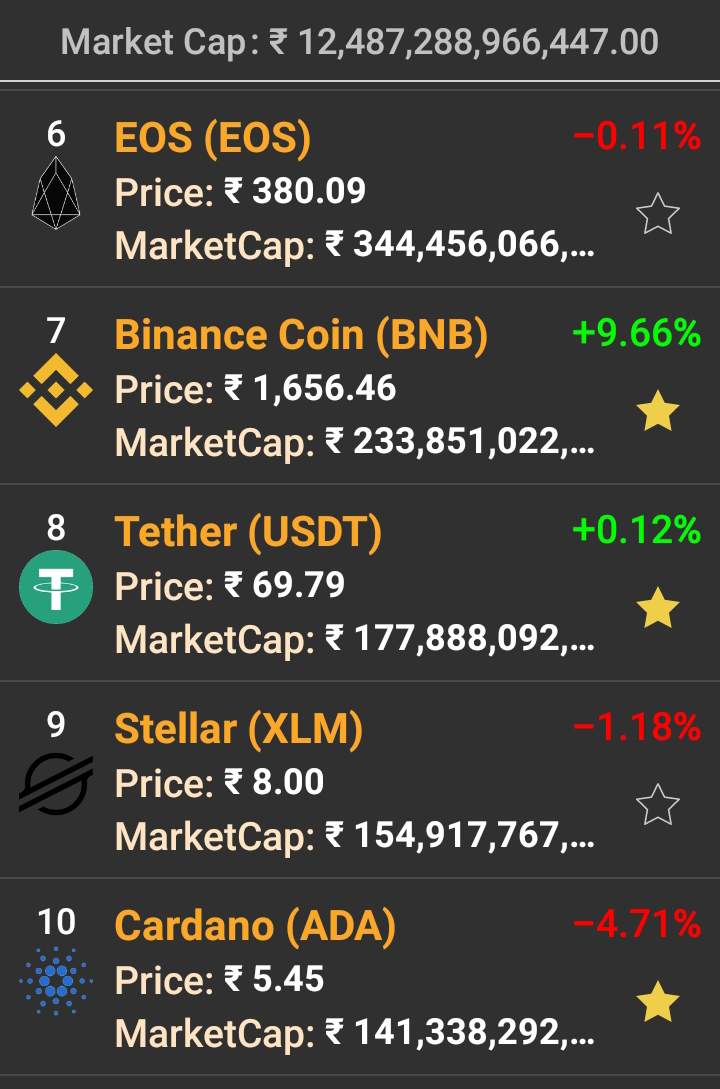The height and width of the screenshot is (1089, 720).
Task: Tap Cardano's -4.71% change value
Action: [636, 925]
